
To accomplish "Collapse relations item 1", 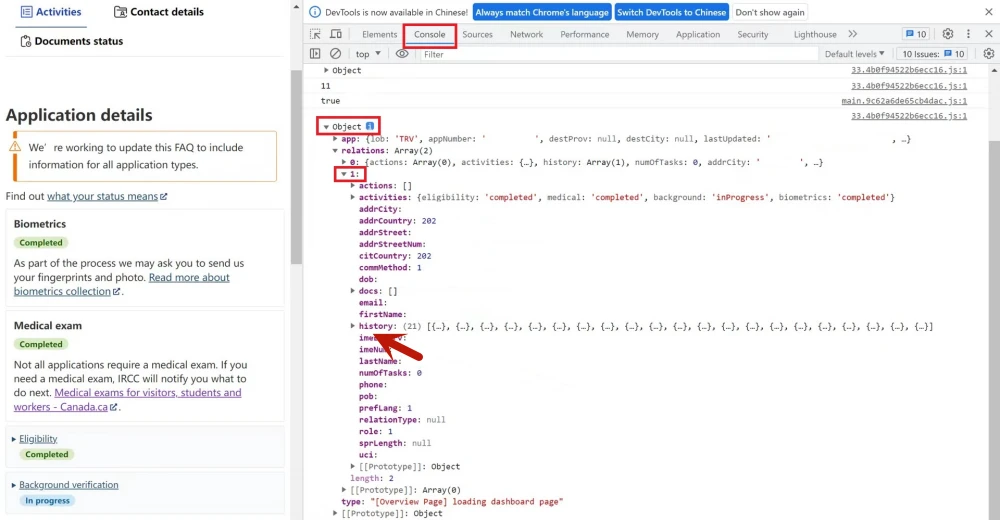I will 344,174.
